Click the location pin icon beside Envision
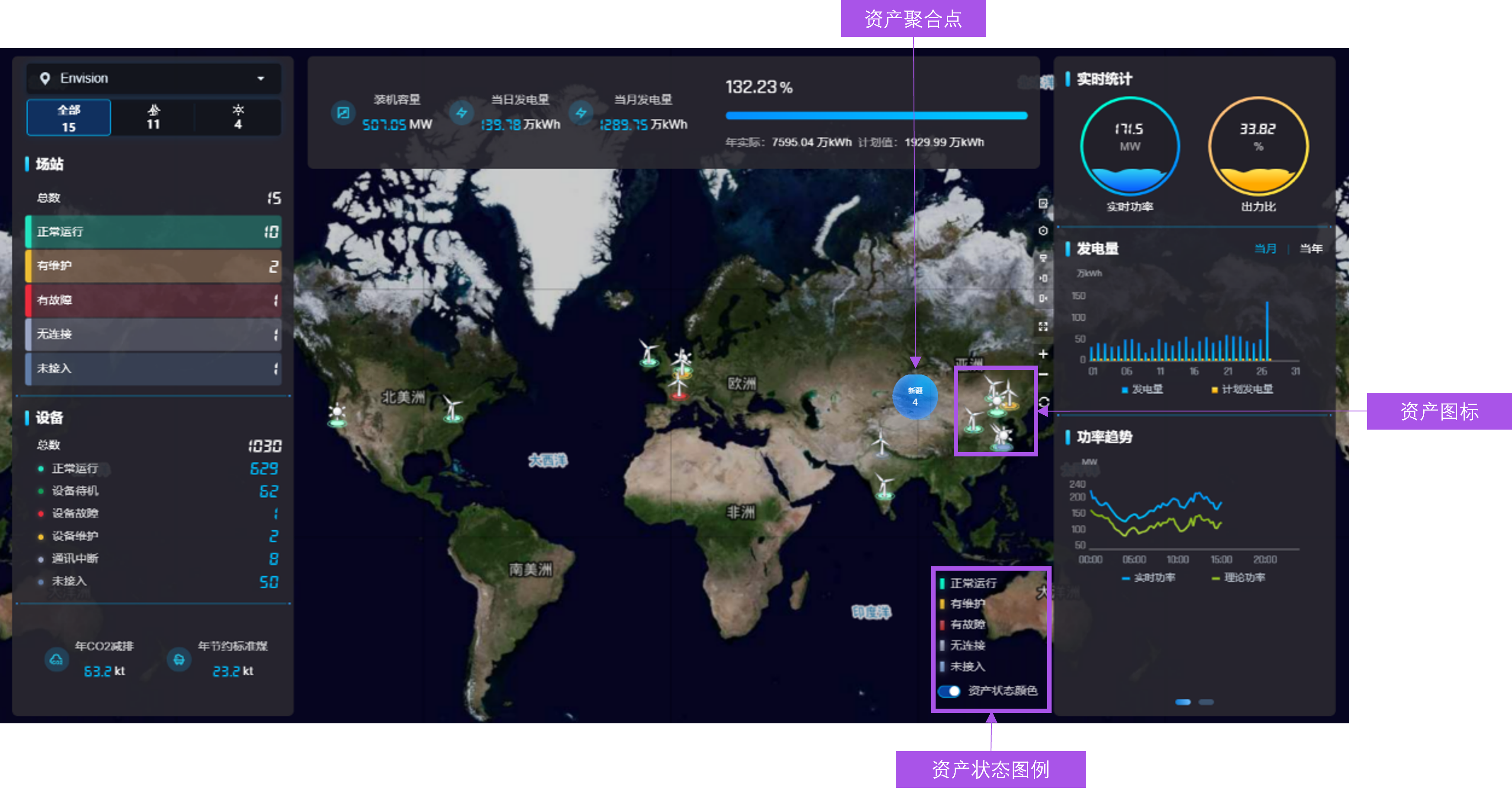This screenshot has height=793, width=1512. (x=46, y=78)
